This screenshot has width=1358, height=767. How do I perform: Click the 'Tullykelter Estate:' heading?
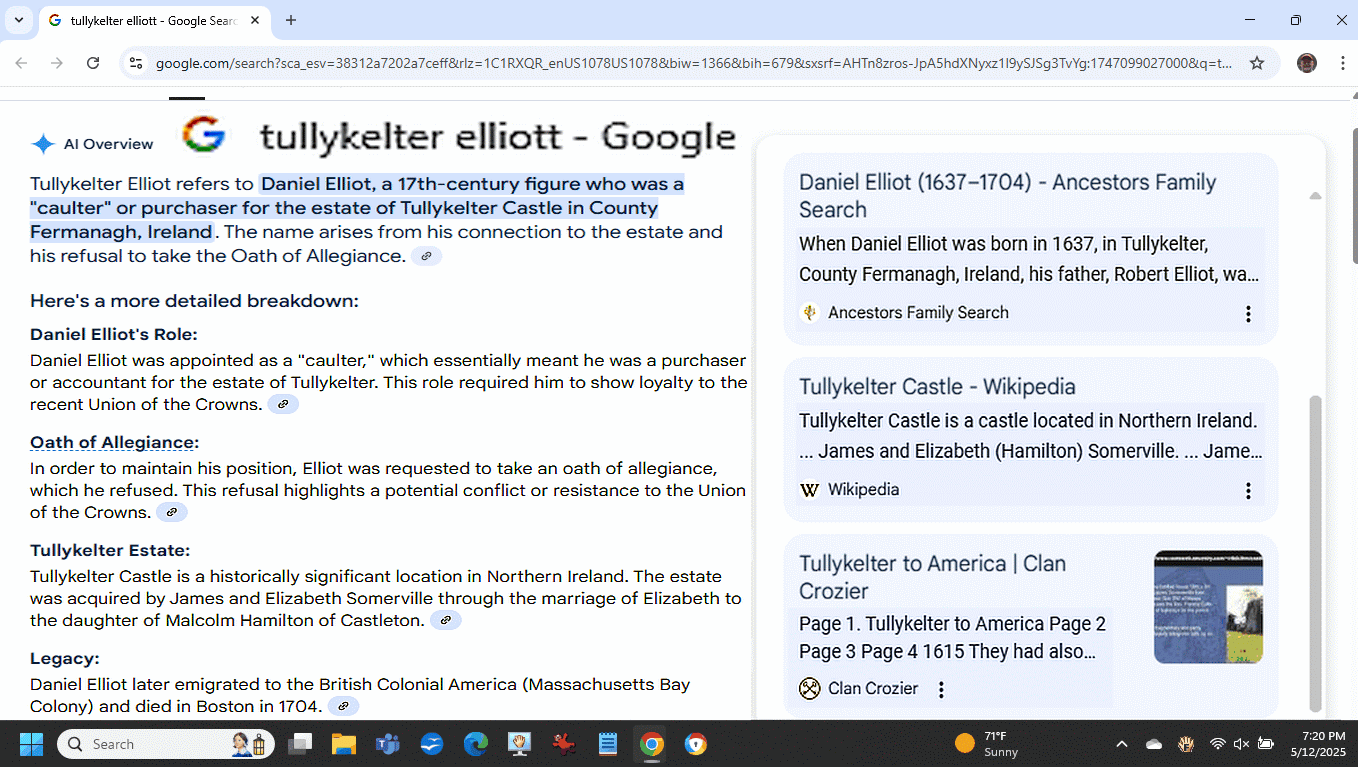click(110, 550)
